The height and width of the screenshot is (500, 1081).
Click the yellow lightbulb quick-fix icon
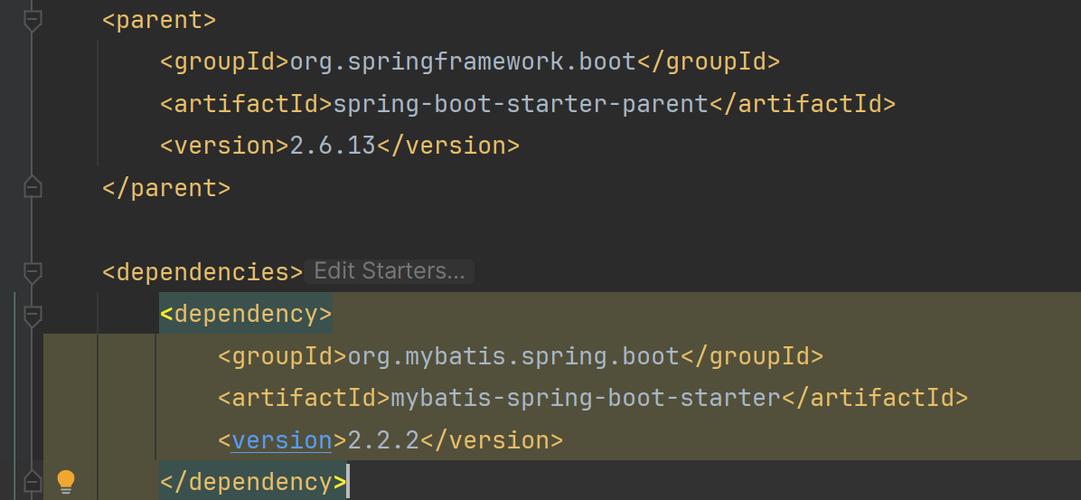[65, 481]
